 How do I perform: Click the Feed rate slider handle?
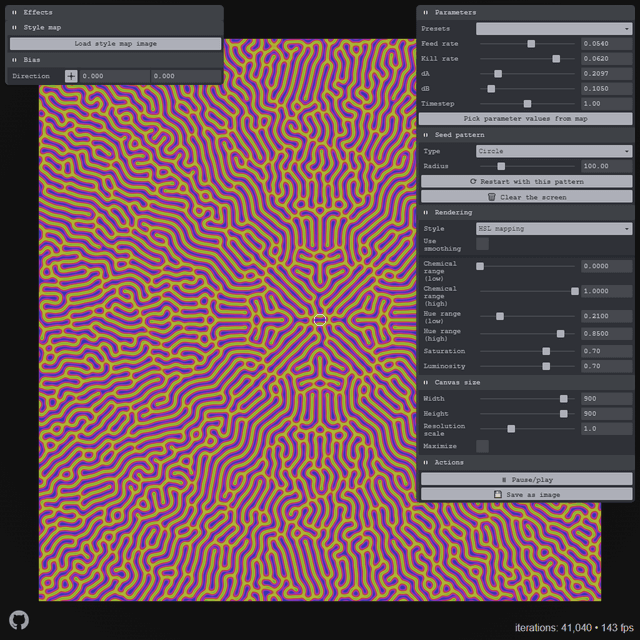[x=531, y=44]
